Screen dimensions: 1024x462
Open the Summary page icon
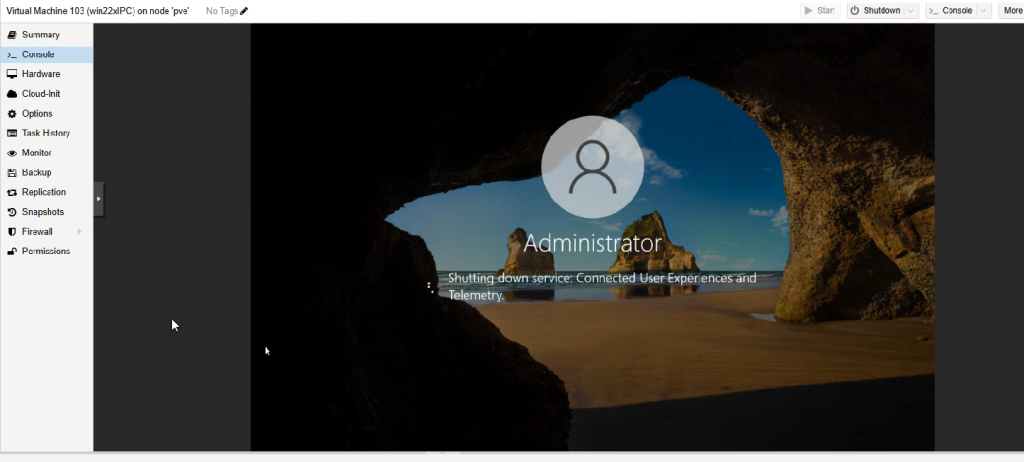12,35
